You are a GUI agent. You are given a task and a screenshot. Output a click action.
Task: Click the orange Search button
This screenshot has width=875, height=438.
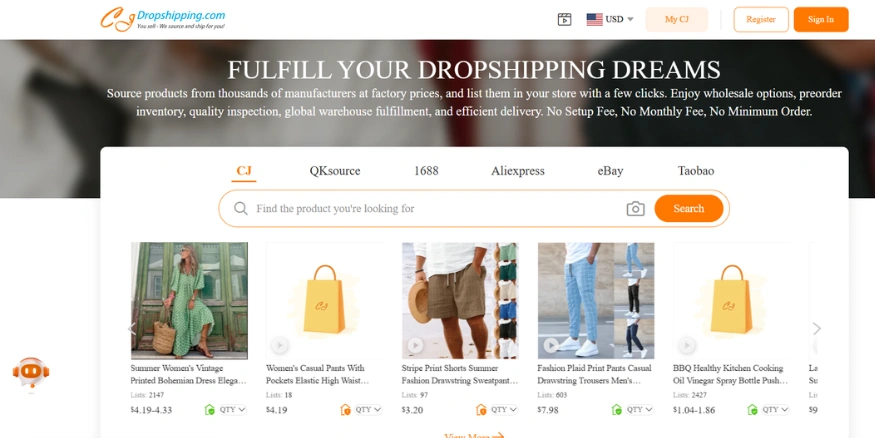tap(689, 209)
